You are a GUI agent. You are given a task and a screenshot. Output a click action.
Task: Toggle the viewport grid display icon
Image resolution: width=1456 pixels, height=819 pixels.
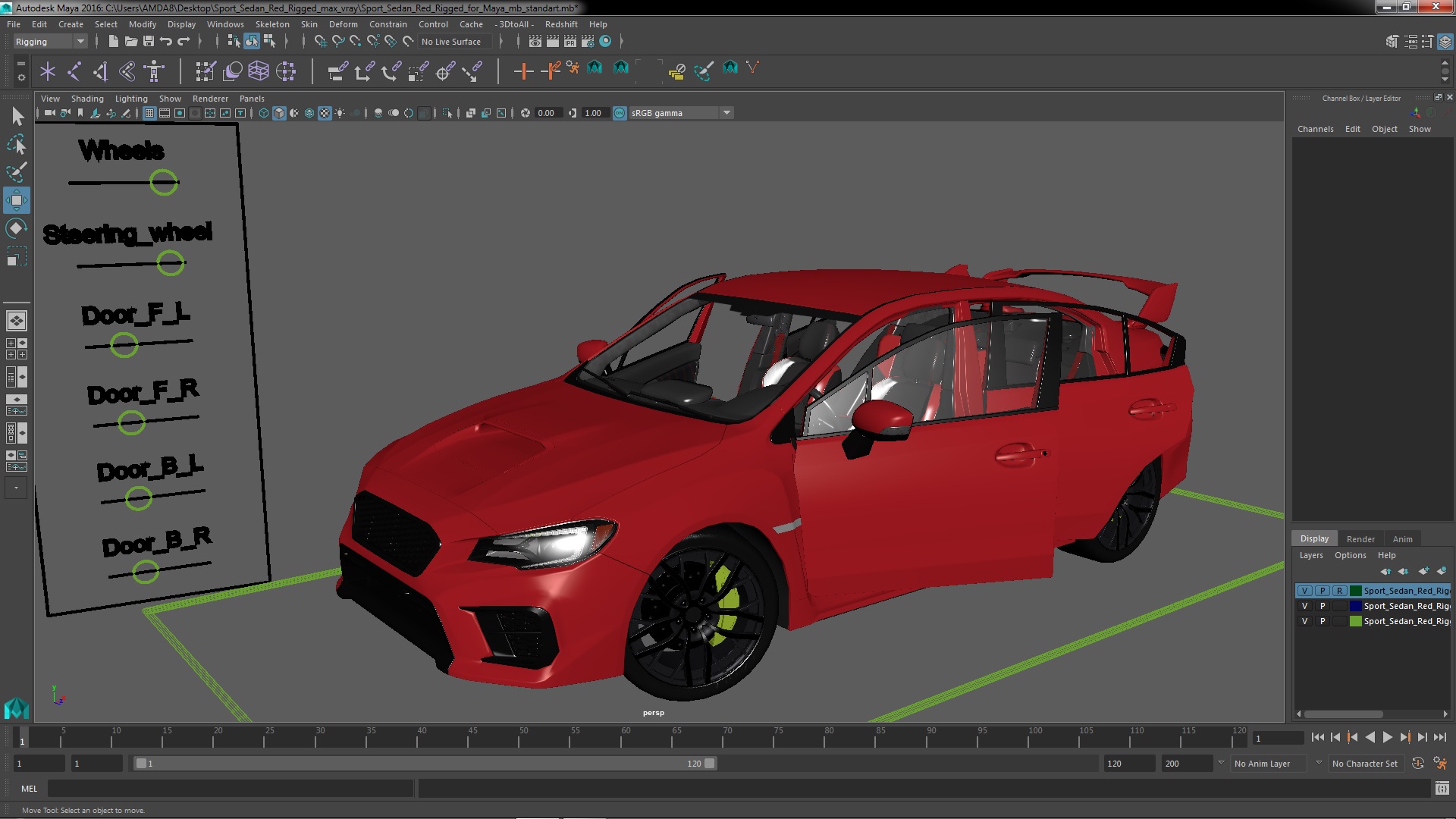click(x=149, y=113)
